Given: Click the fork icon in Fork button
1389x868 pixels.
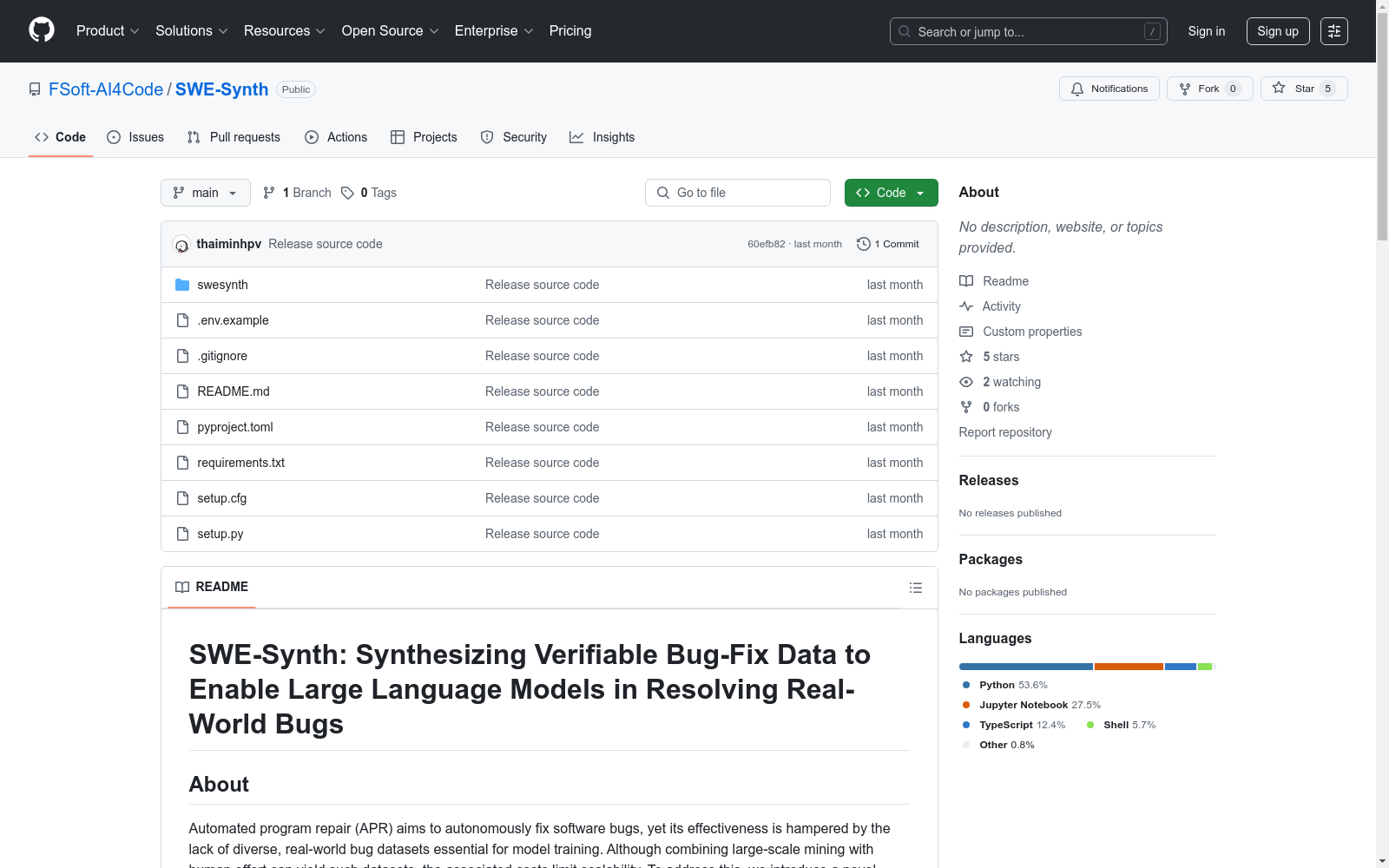Looking at the screenshot, I should (1185, 89).
